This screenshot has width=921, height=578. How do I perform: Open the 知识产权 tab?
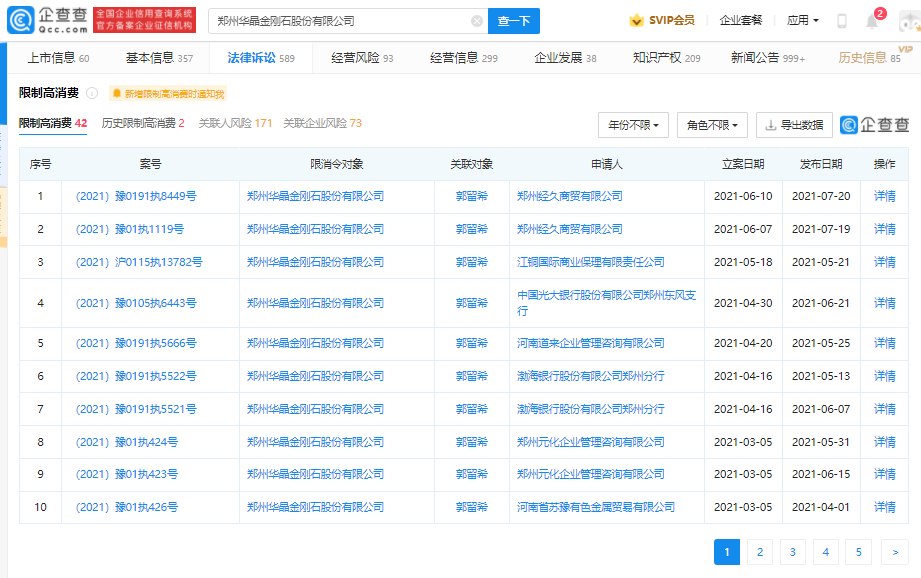[x=667, y=58]
